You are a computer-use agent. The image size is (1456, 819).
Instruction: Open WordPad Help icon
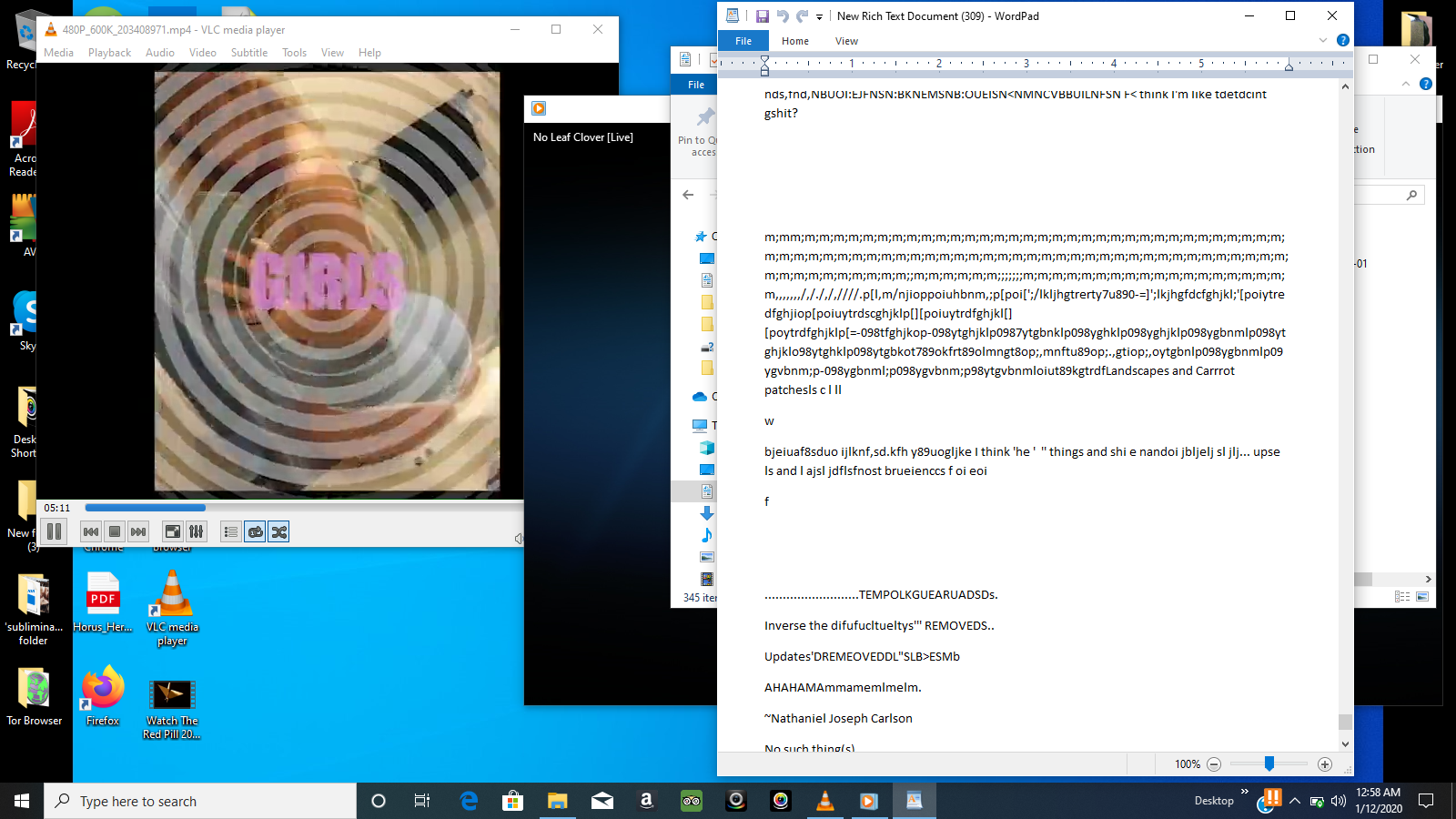pyautogui.click(x=1342, y=40)
